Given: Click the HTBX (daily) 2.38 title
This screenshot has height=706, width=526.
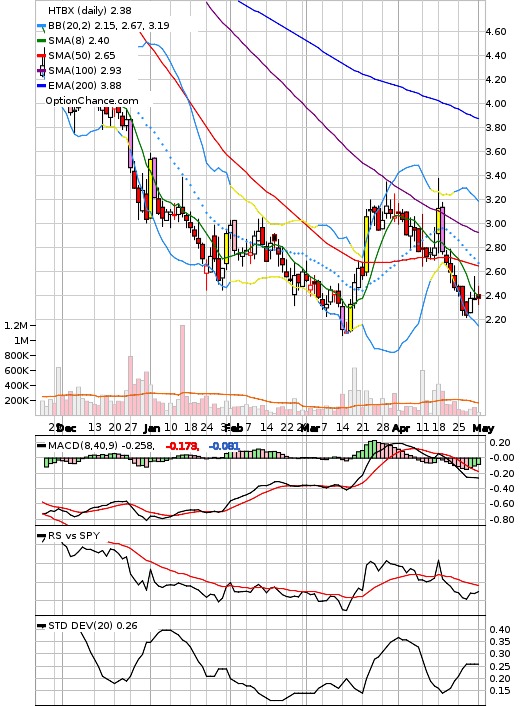Looking at the screenshot, I should (x=90, y=10).
